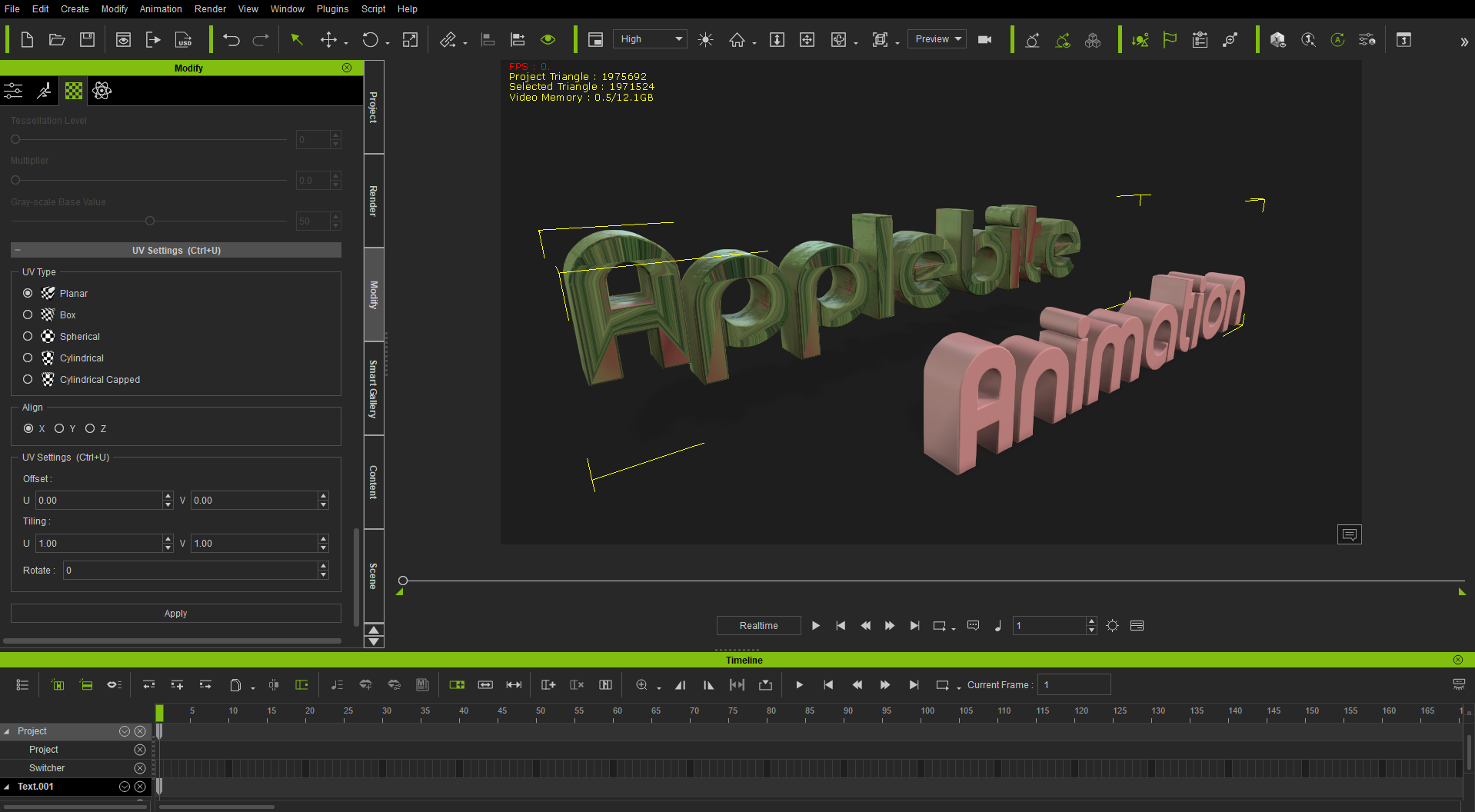Switch to the Render side tab

pos(373,201)
